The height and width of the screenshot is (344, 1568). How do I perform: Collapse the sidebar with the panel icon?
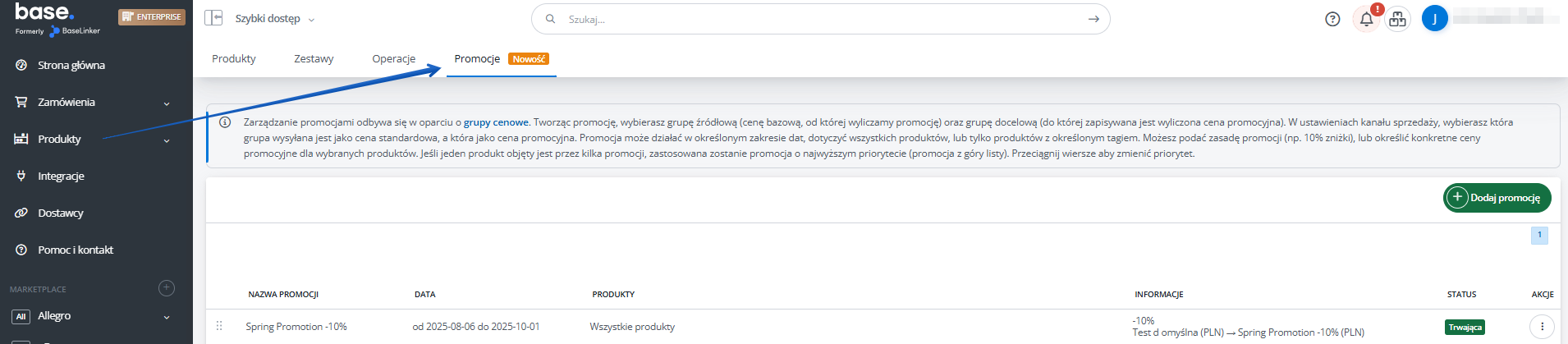coord(213,18)
